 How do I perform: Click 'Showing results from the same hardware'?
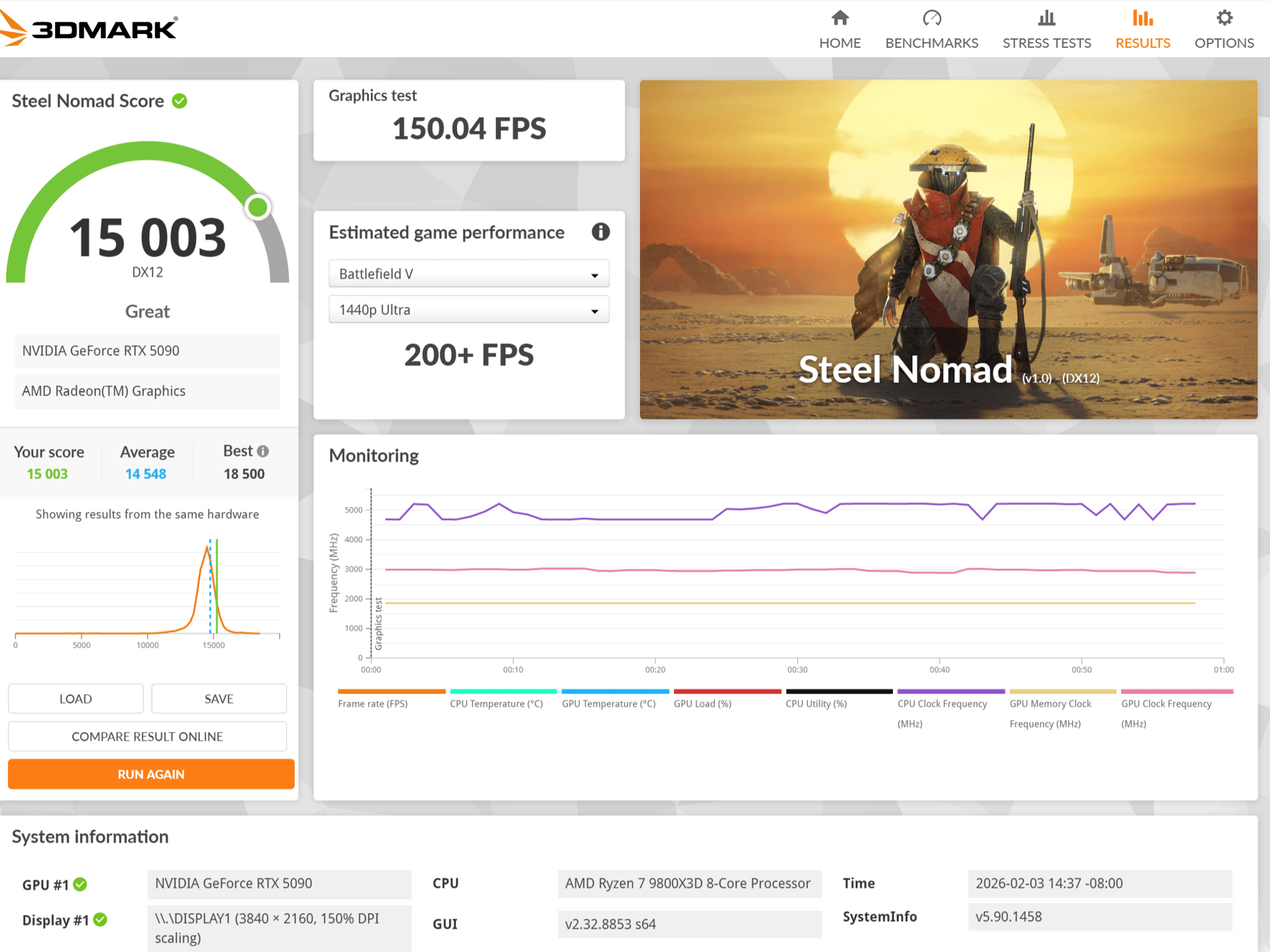(148, 514)
